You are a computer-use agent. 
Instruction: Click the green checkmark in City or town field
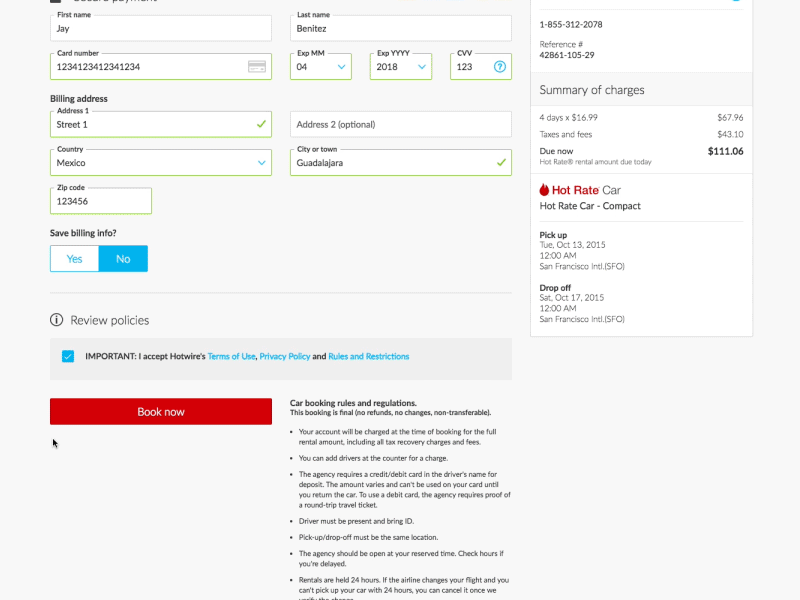(x=501, y=162)
